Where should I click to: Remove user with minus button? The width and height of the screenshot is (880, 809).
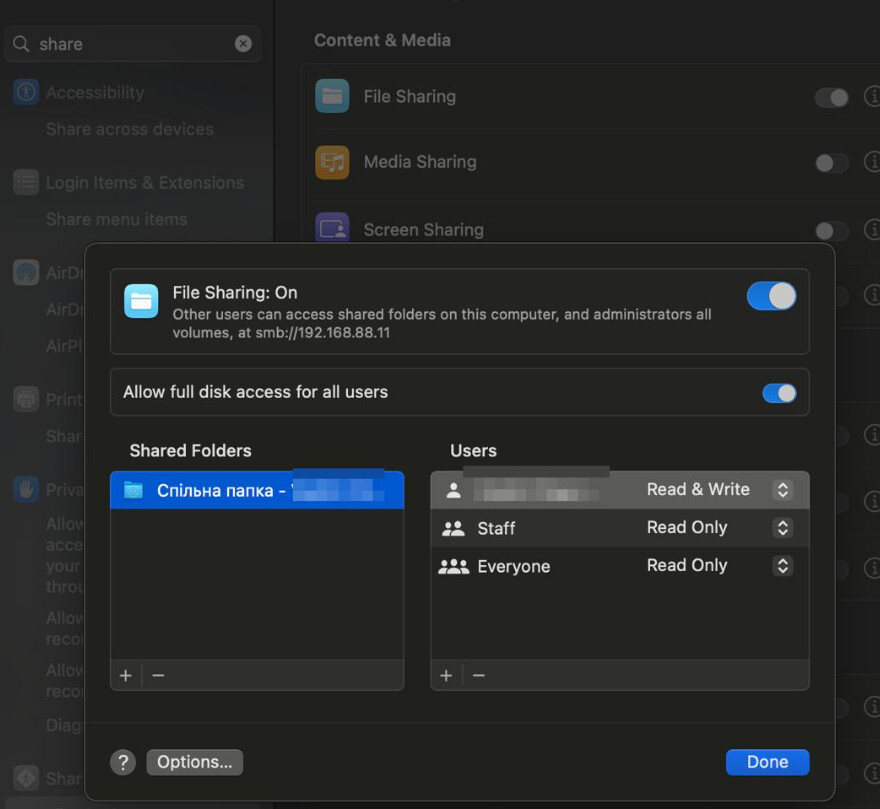click(x=479, y=676)
